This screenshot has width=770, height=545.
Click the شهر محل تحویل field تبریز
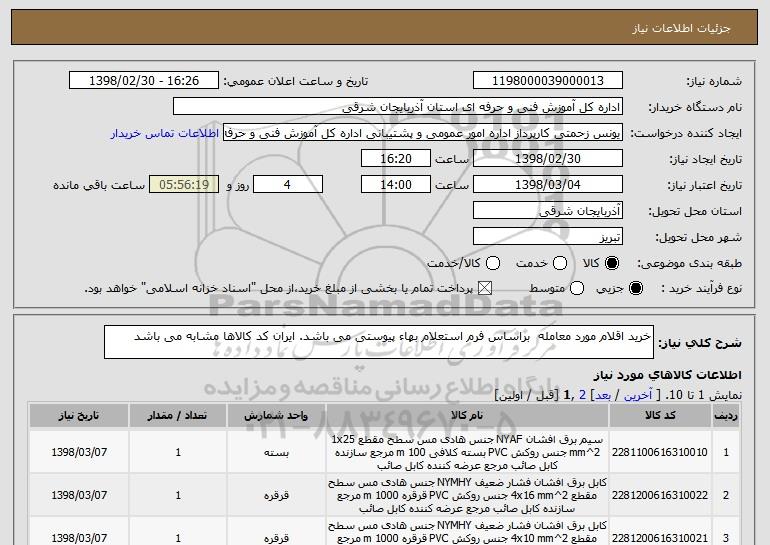click(x=548, y=237)
